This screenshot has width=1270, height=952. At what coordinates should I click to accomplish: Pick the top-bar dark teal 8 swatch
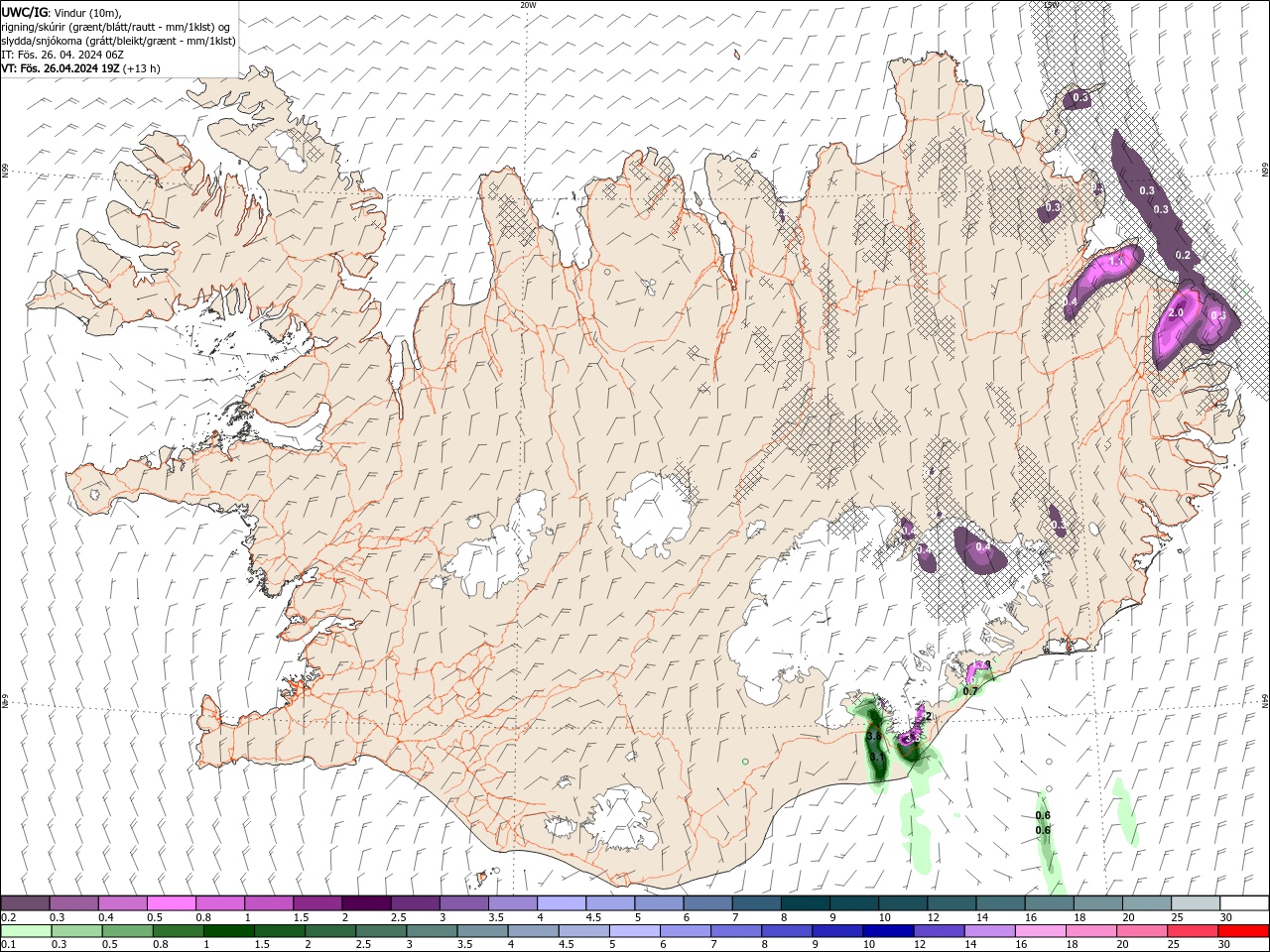pos(805,903)
